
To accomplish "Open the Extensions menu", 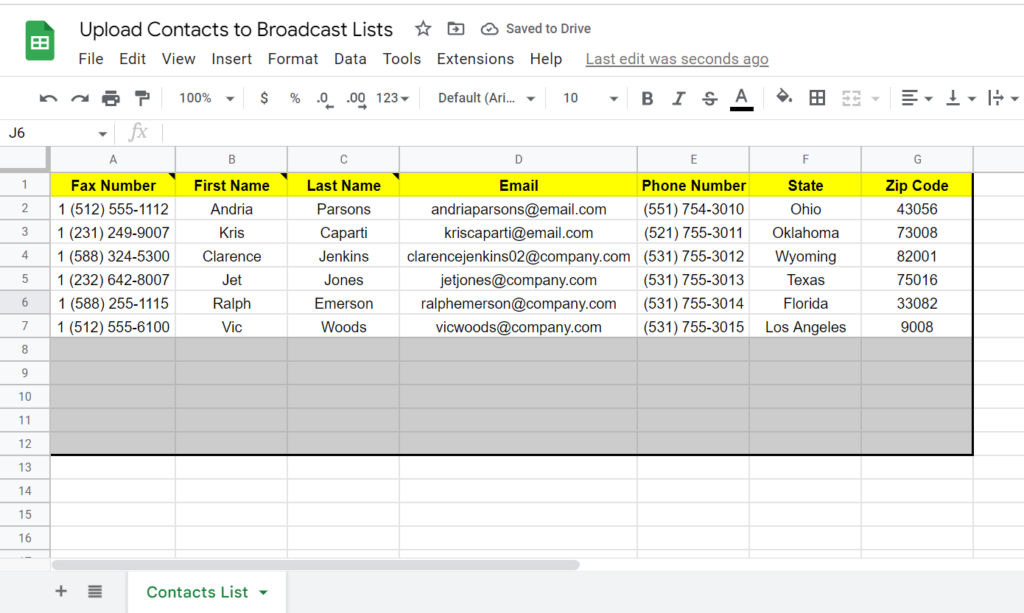I will (475, 59).
